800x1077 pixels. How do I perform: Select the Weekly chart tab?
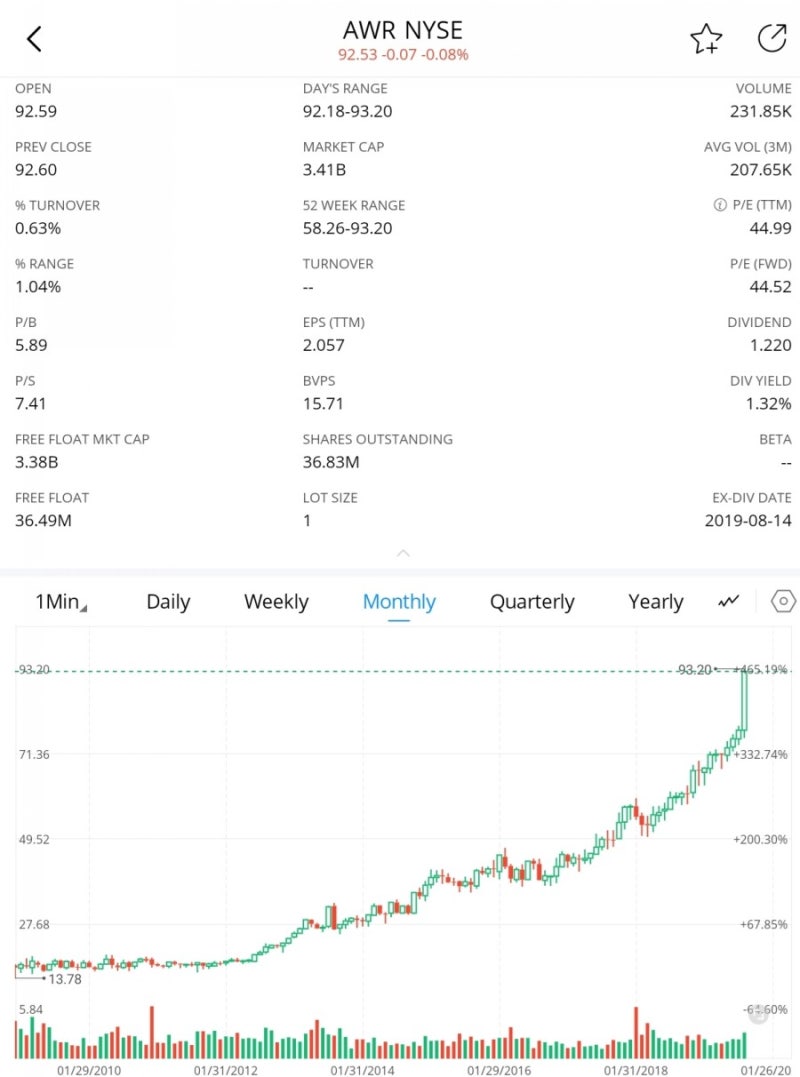(276, 602)
